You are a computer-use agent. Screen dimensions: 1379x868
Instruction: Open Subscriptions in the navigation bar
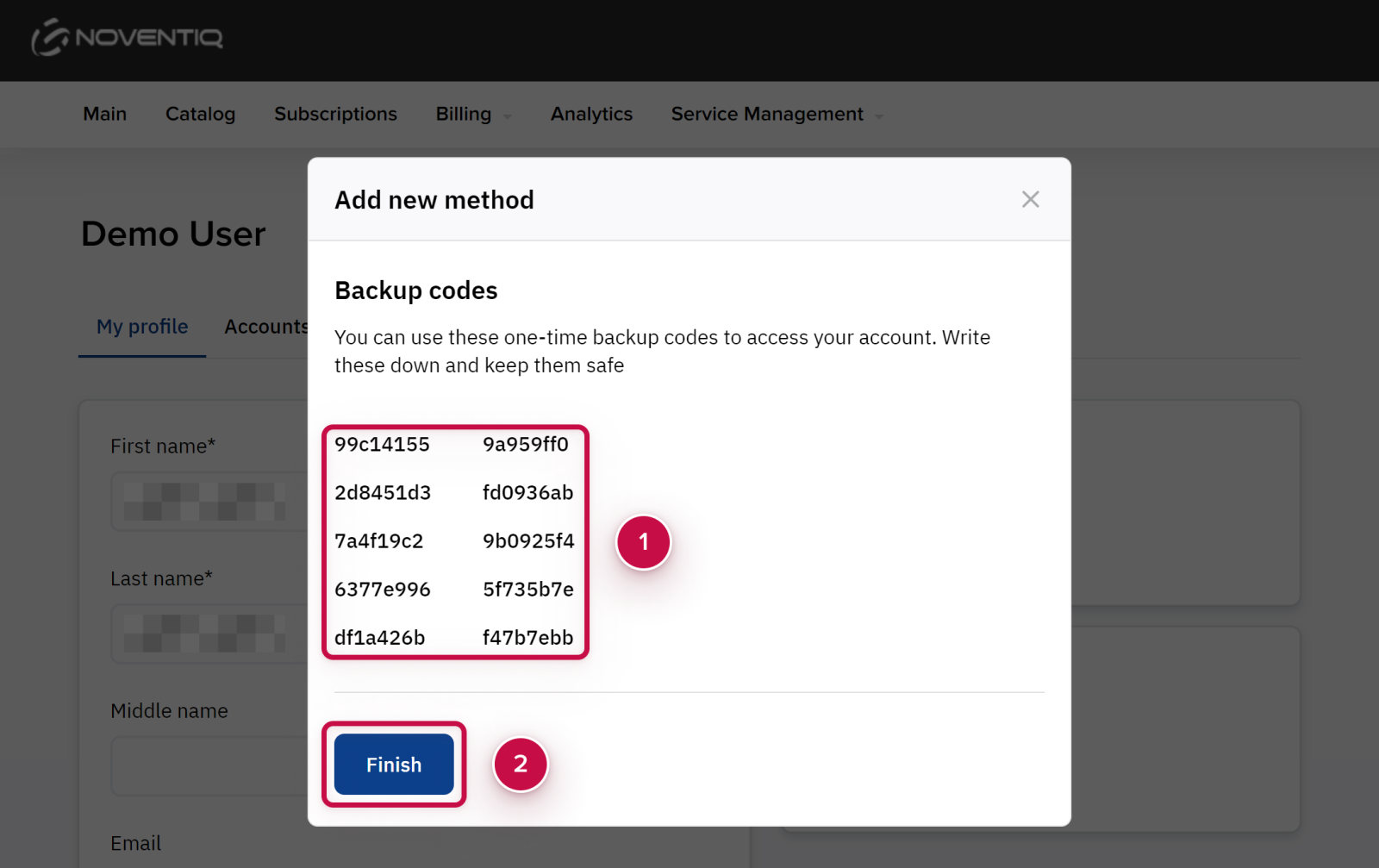pyautogui.click(x=335, y=114)
